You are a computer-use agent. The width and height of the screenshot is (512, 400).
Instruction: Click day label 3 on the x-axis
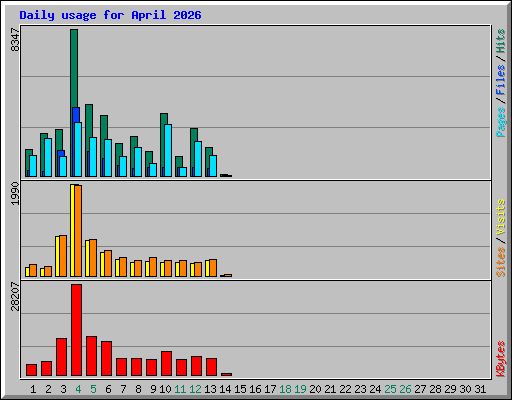63,389
